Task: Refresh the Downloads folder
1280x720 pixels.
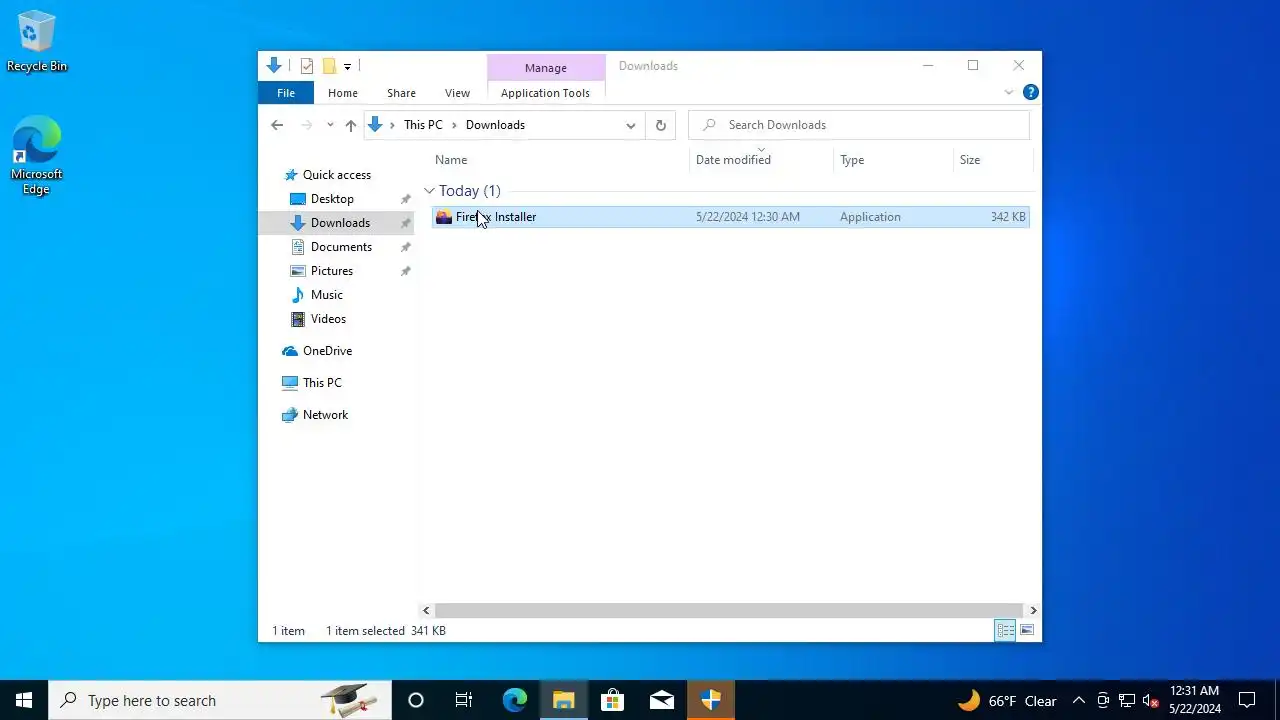Action: click(660, 125)
